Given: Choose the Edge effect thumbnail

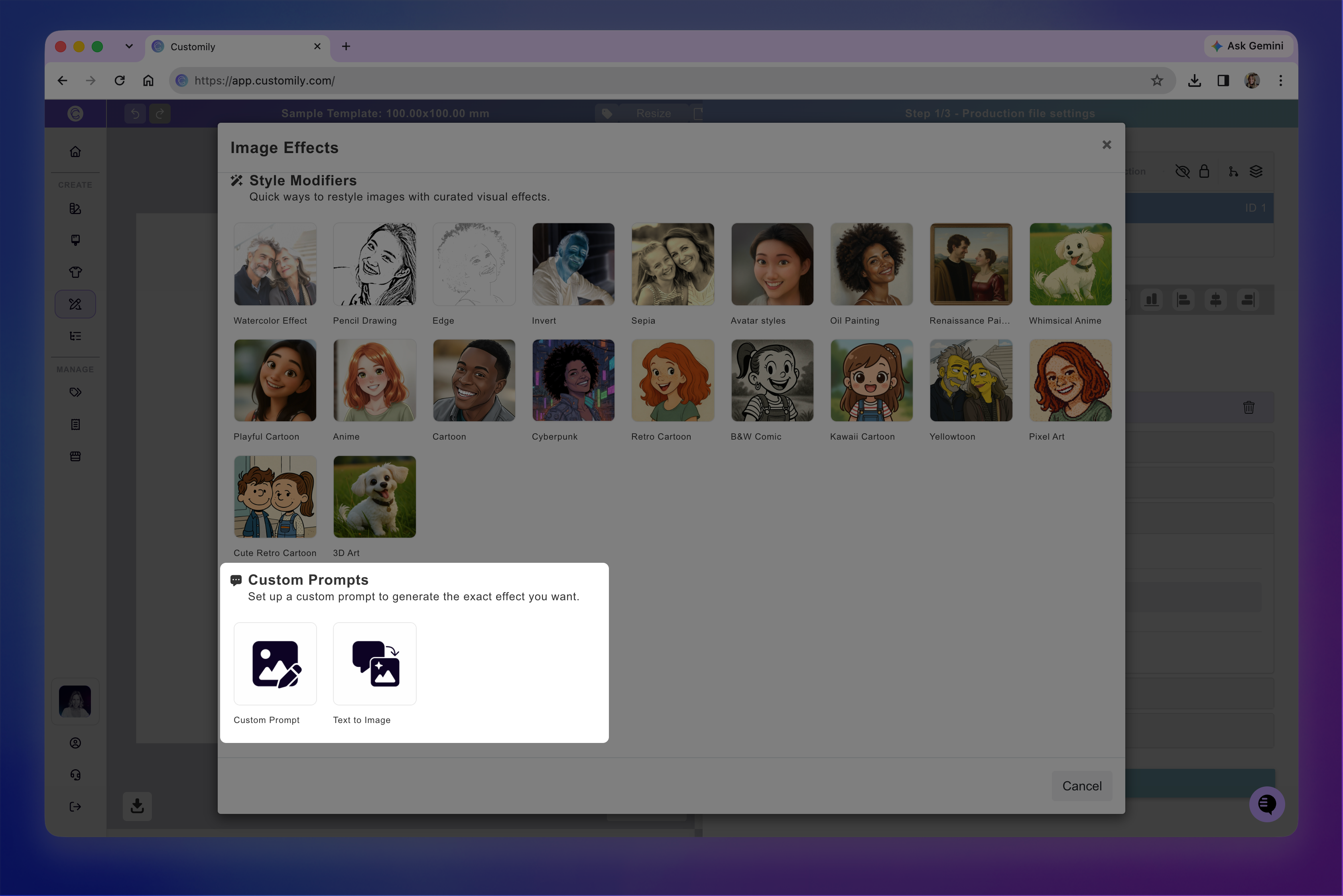Looking at the screenshot, I should [474, 264].
